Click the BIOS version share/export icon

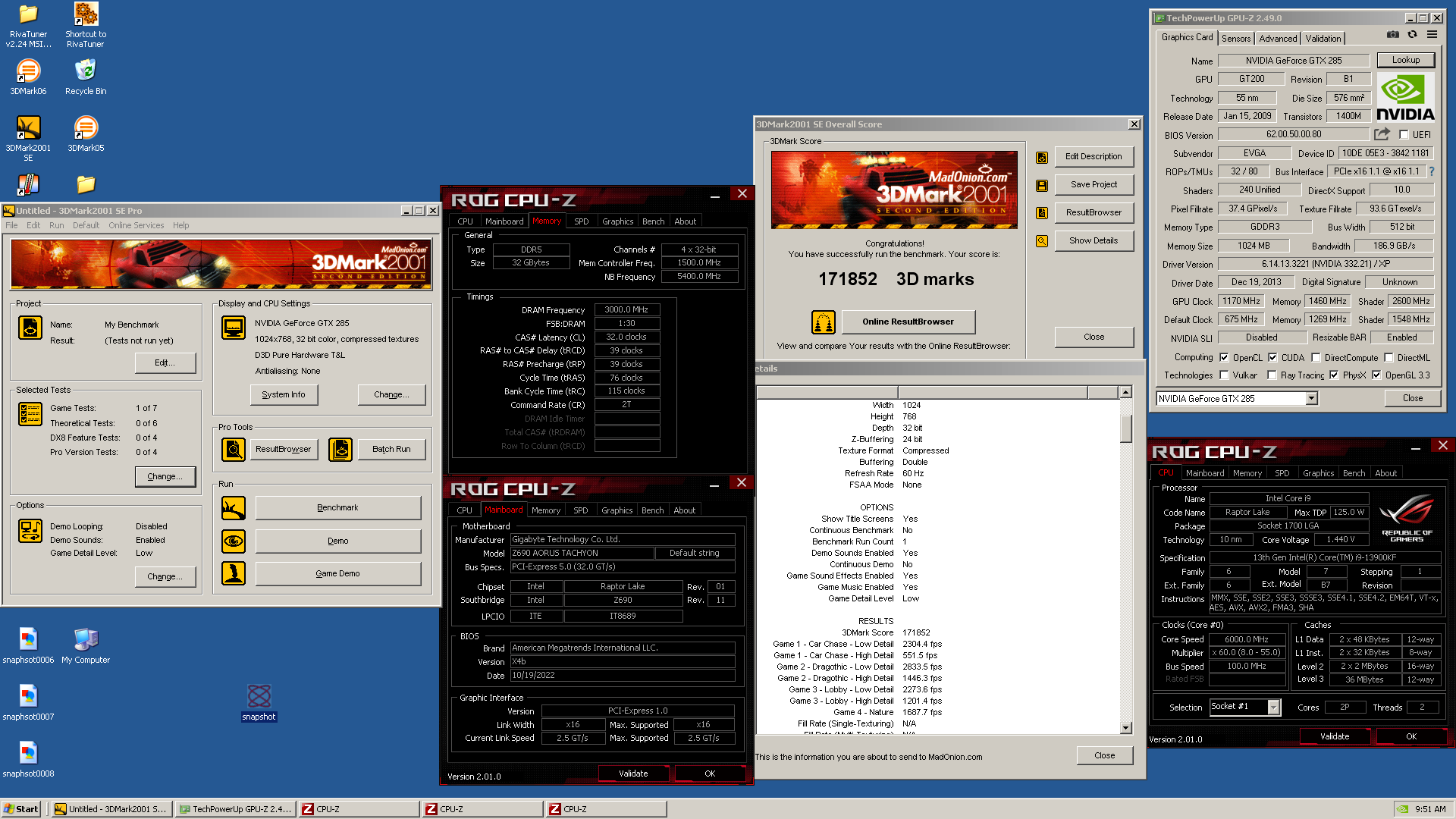(x=1382, y=134)
